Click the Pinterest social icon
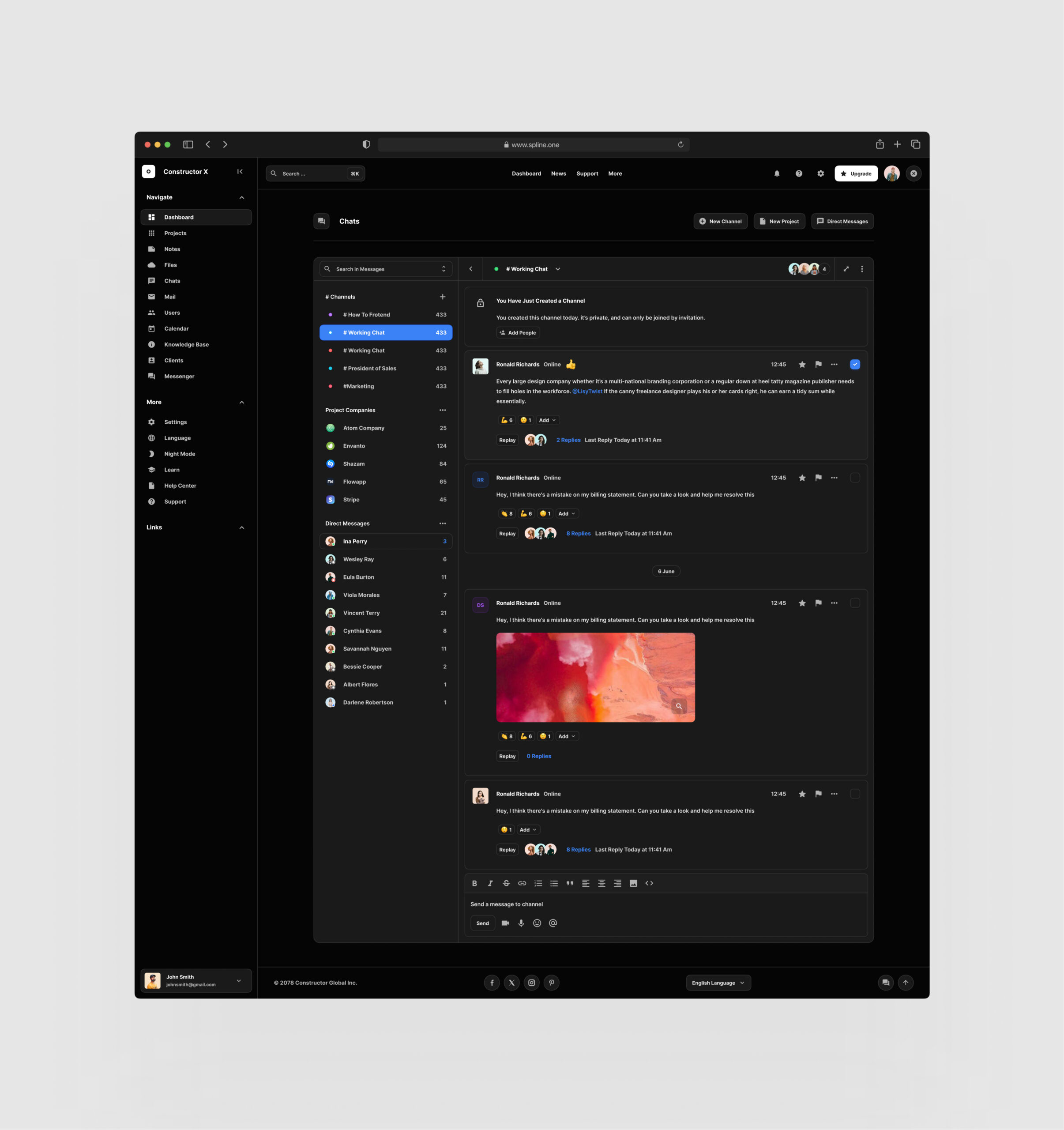The image size is (1064, 1130). [551, 983]
